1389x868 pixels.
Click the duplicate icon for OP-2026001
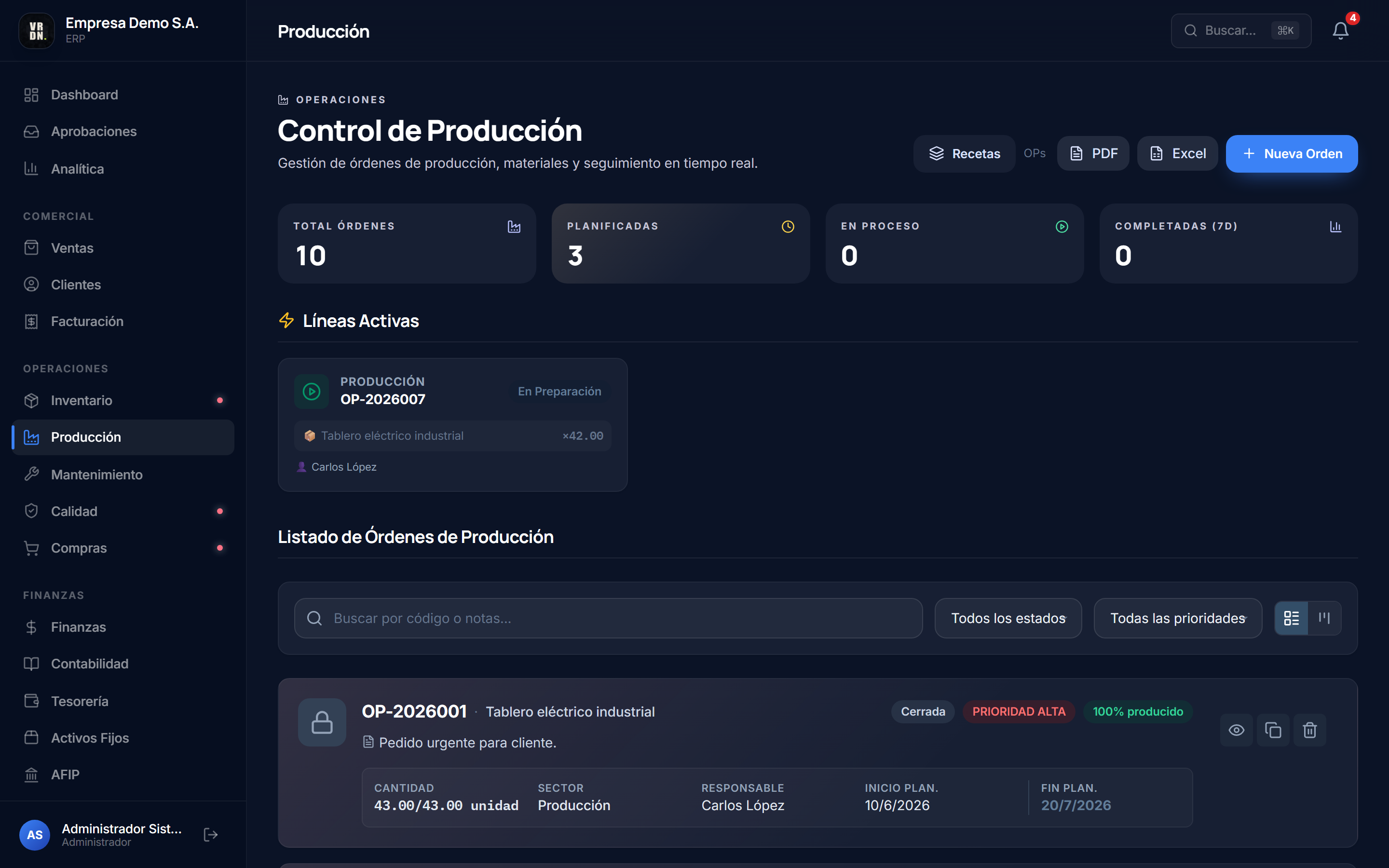[x=1273, y=730]
